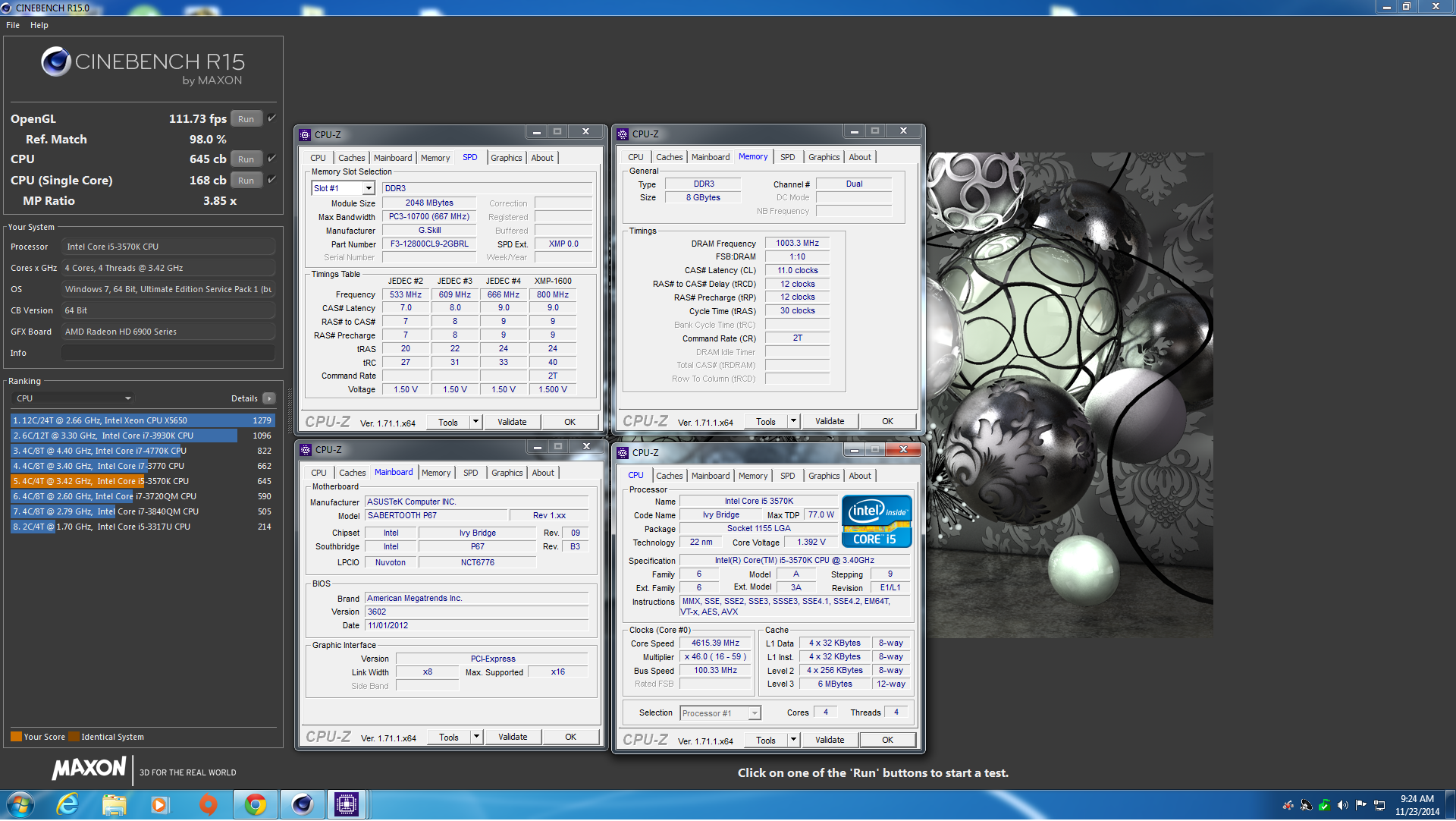Select the highlighted i5-3570K ranking entry
1456x821 pixels.
tap(143, 481)
